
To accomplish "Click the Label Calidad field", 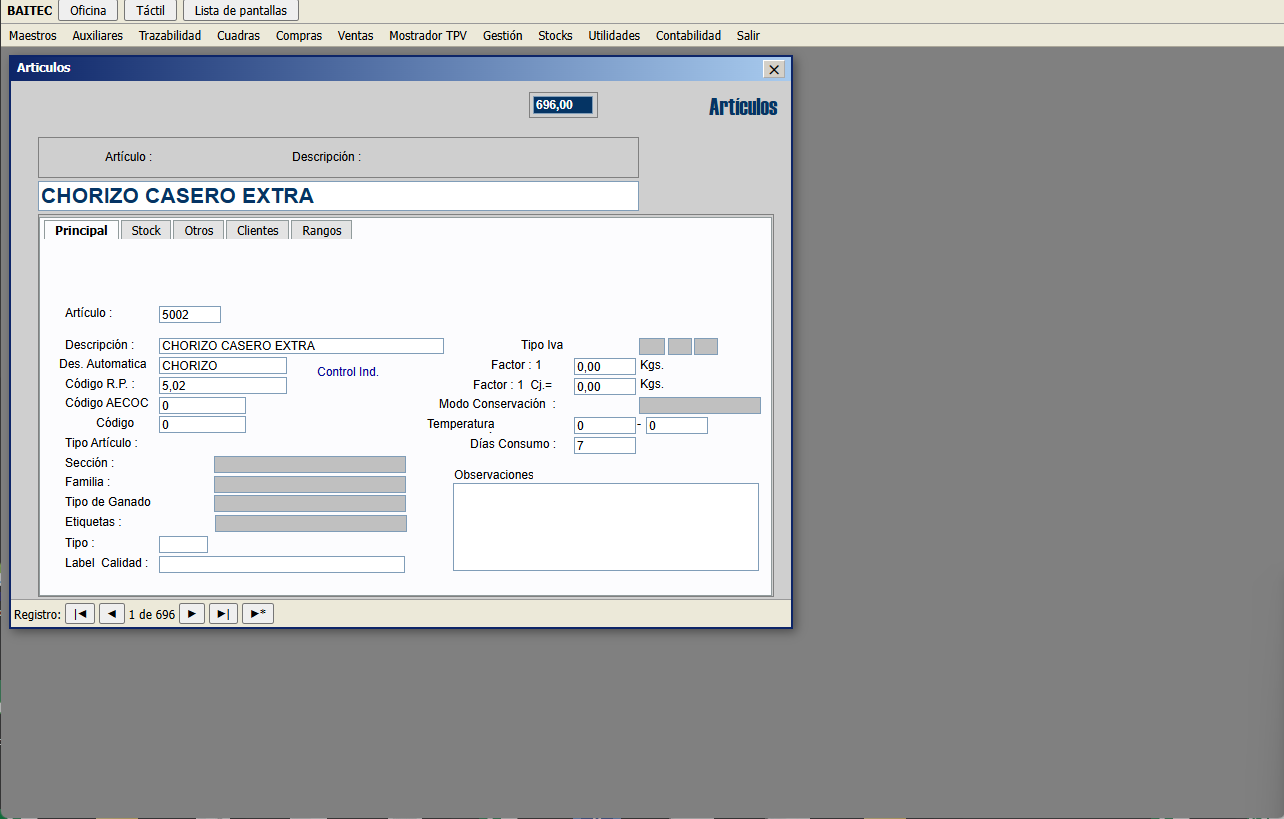I will [x=282, y=564].
